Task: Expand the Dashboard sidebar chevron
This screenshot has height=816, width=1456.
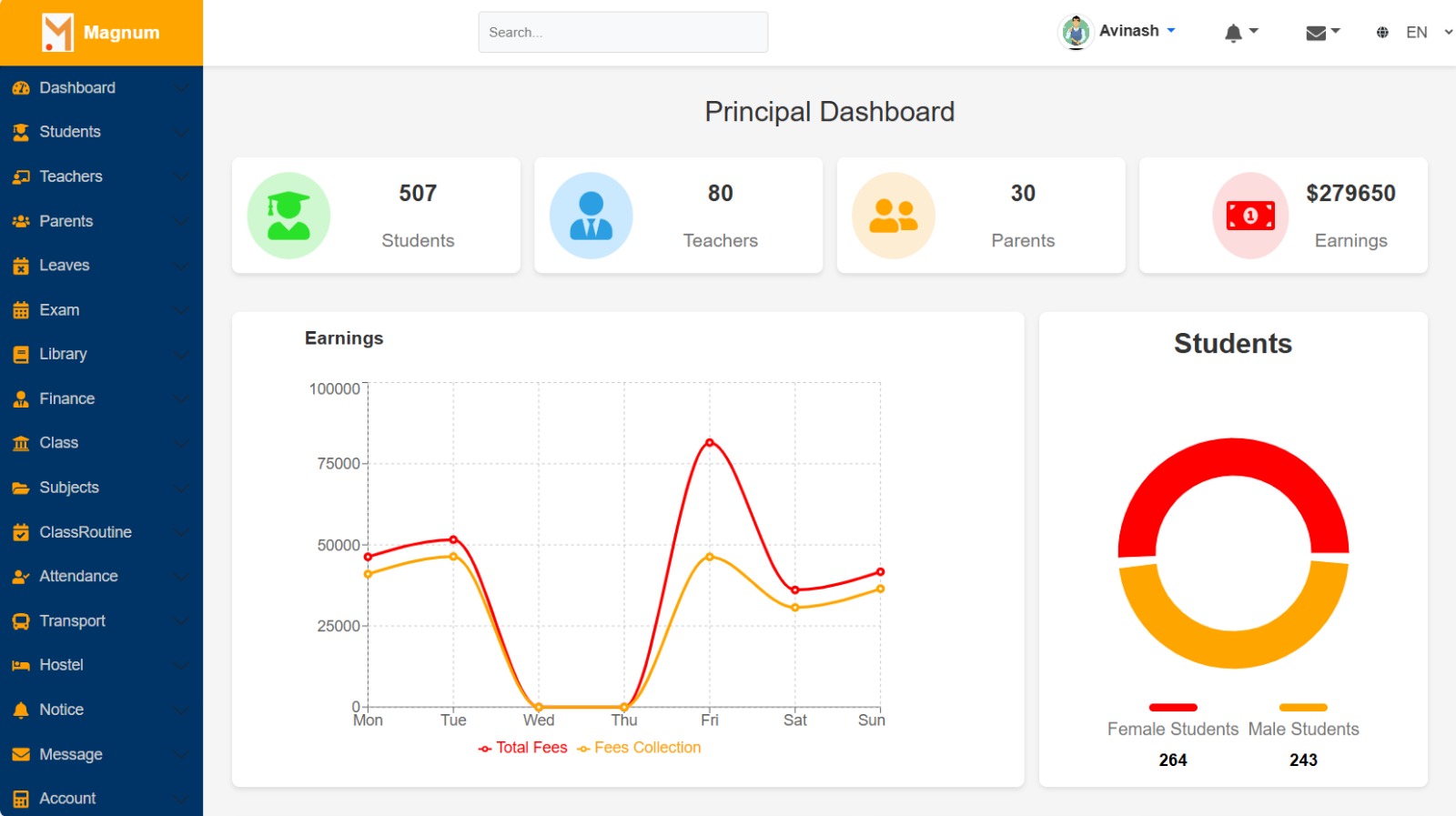Action: [x=181, y=88]
